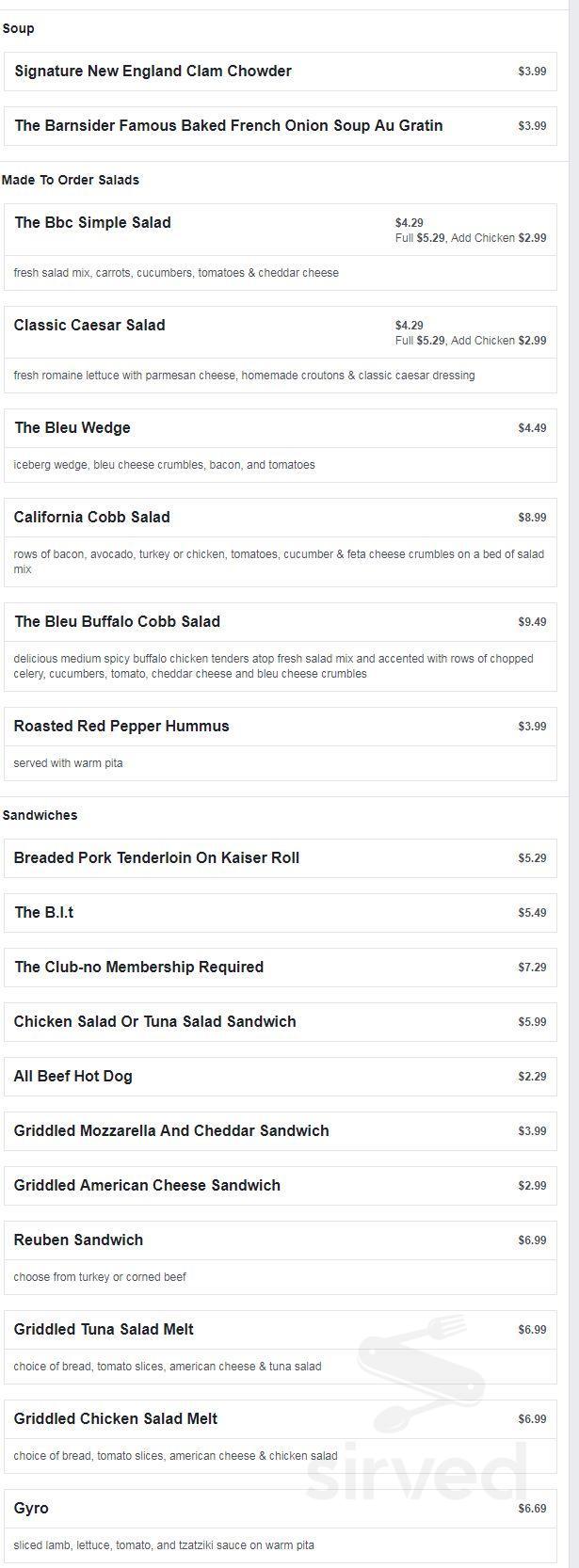Click Roasted Red Pepper Hummus item
Viewport: 579px width, 1568px height.
(281, 744)
